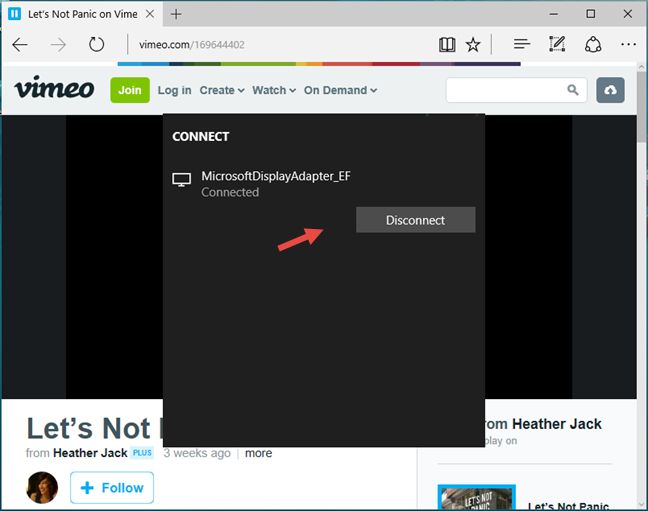The image size is (648, 511).
Task: Go back using the browser back arrow
Action: (19, 45)
